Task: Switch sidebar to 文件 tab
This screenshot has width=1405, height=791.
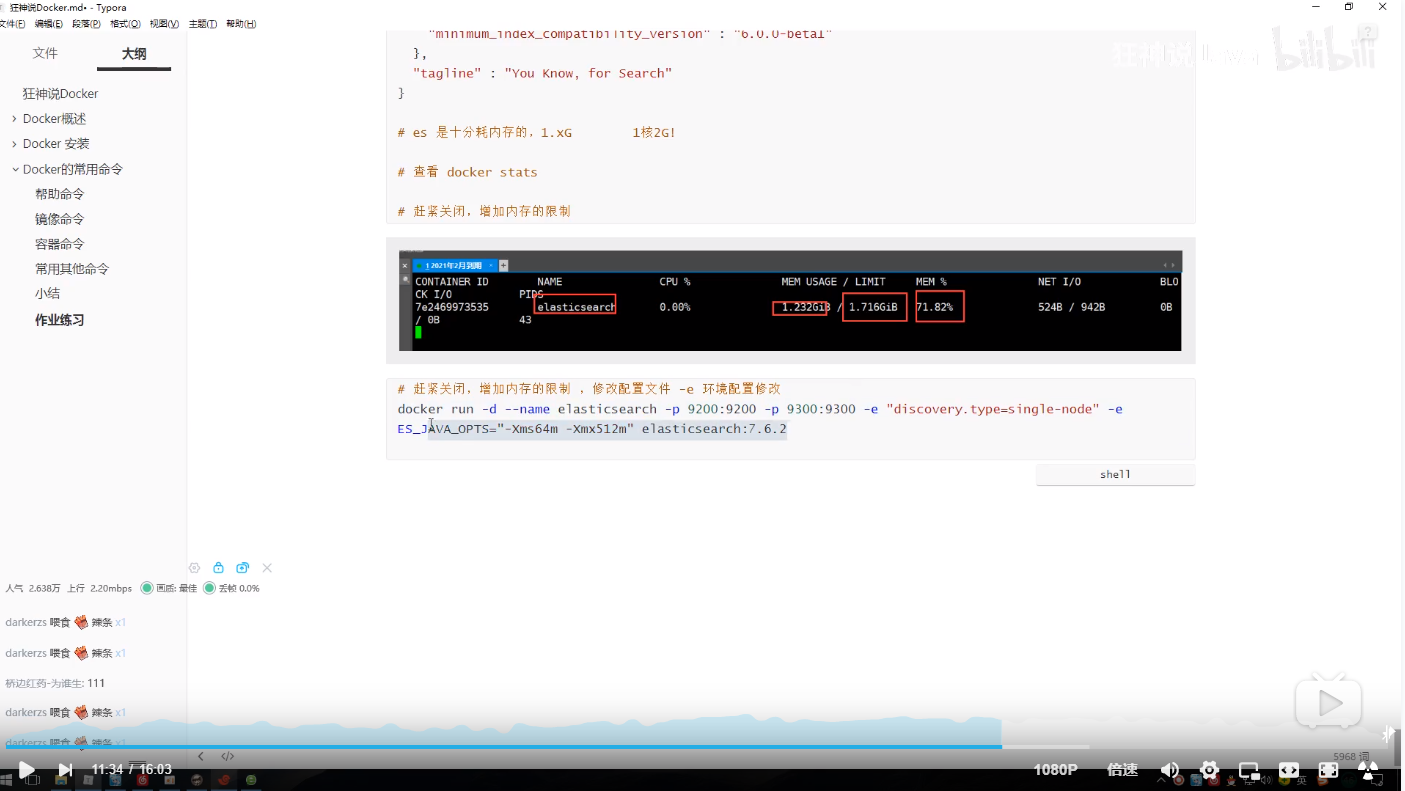Action: pos(45,53)
